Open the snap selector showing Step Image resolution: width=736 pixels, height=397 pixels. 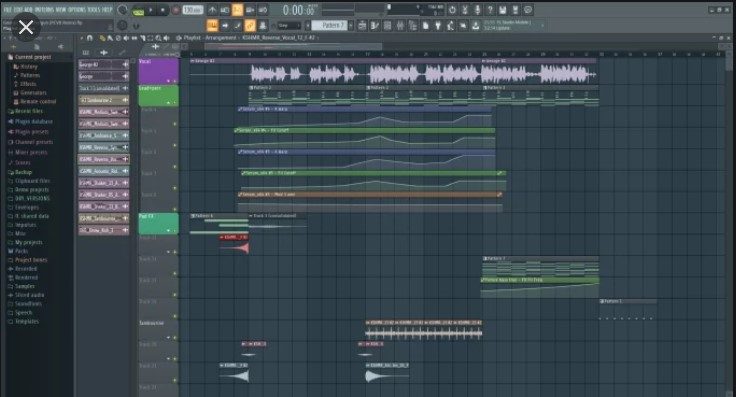(x=289, y=25)
